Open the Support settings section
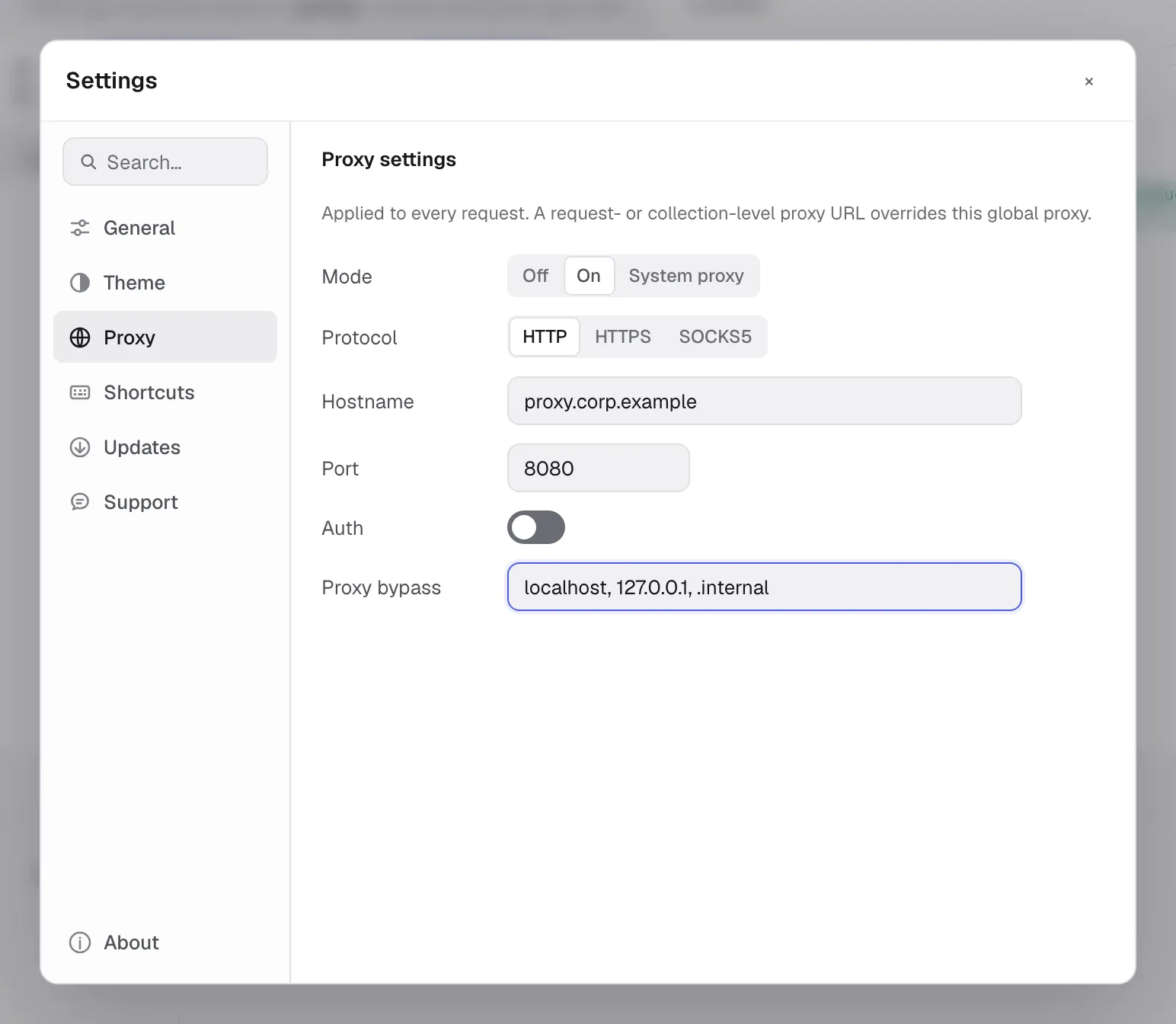The width and height of the screenshot is (1176, 1024). coord(165,502)
